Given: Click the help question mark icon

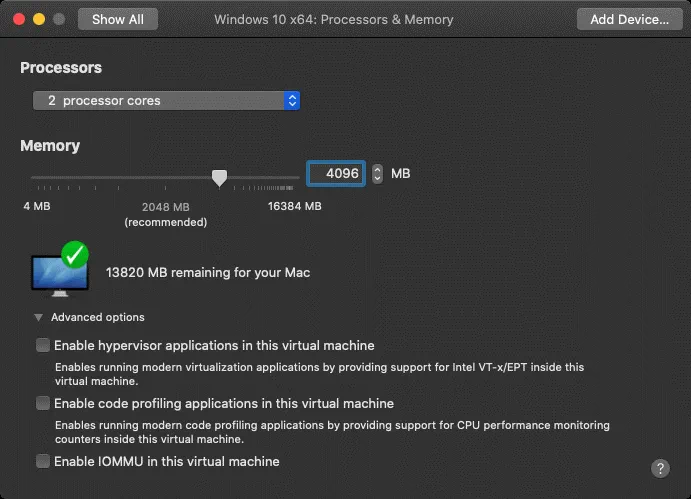Looking at the screenshot, I should point(660,468).
